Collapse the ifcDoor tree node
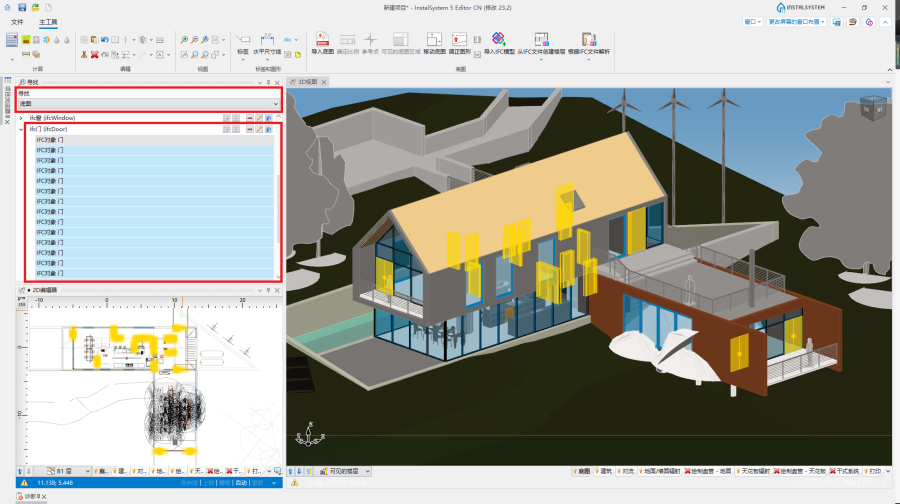 21,129
